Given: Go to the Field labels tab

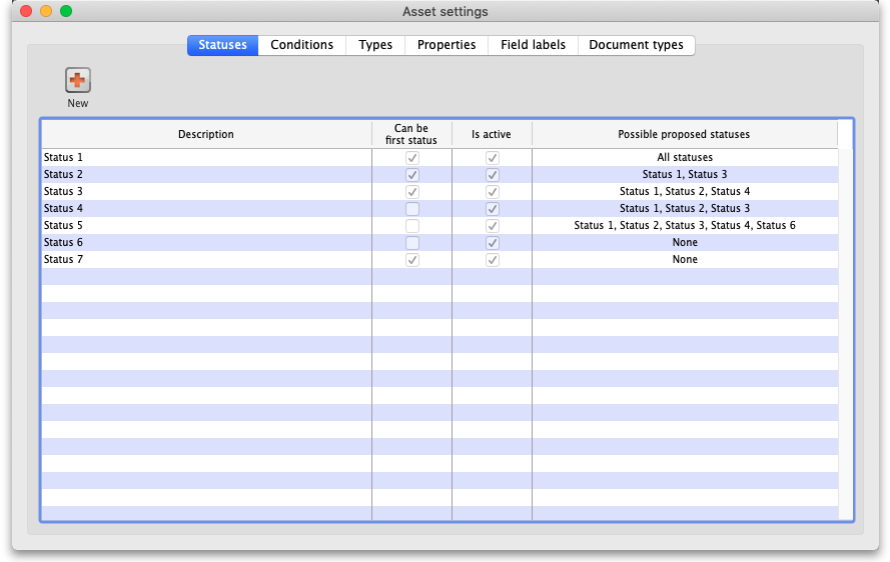Looking at the screenshot, I should (533, 45).
